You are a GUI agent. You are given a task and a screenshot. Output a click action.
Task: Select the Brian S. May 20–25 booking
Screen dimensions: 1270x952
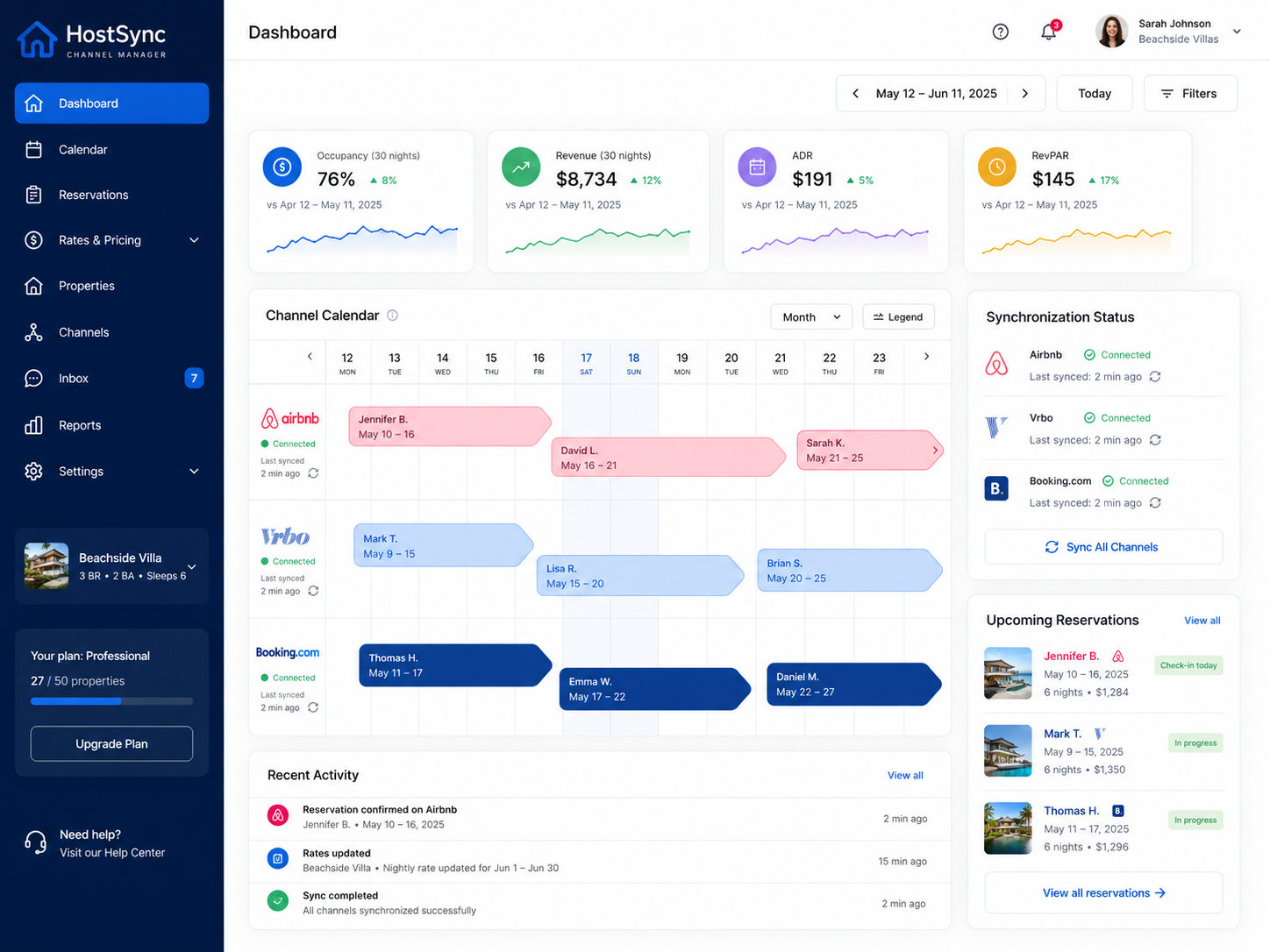point(850,571)
